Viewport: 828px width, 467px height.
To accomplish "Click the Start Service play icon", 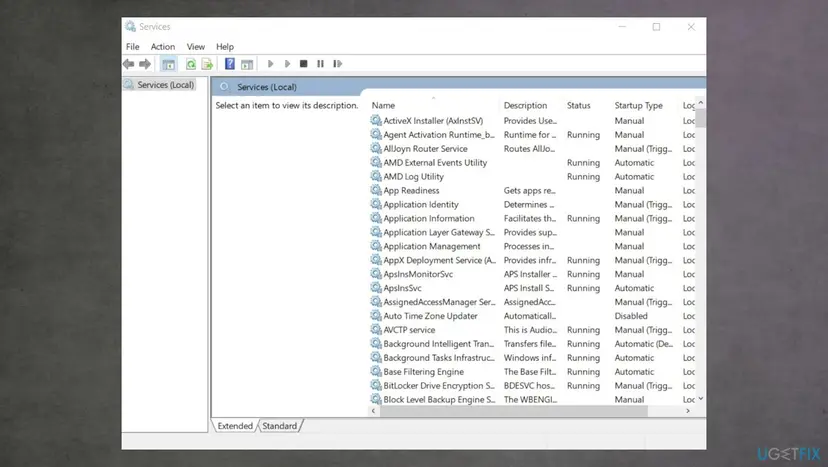I will pos(270,64).
